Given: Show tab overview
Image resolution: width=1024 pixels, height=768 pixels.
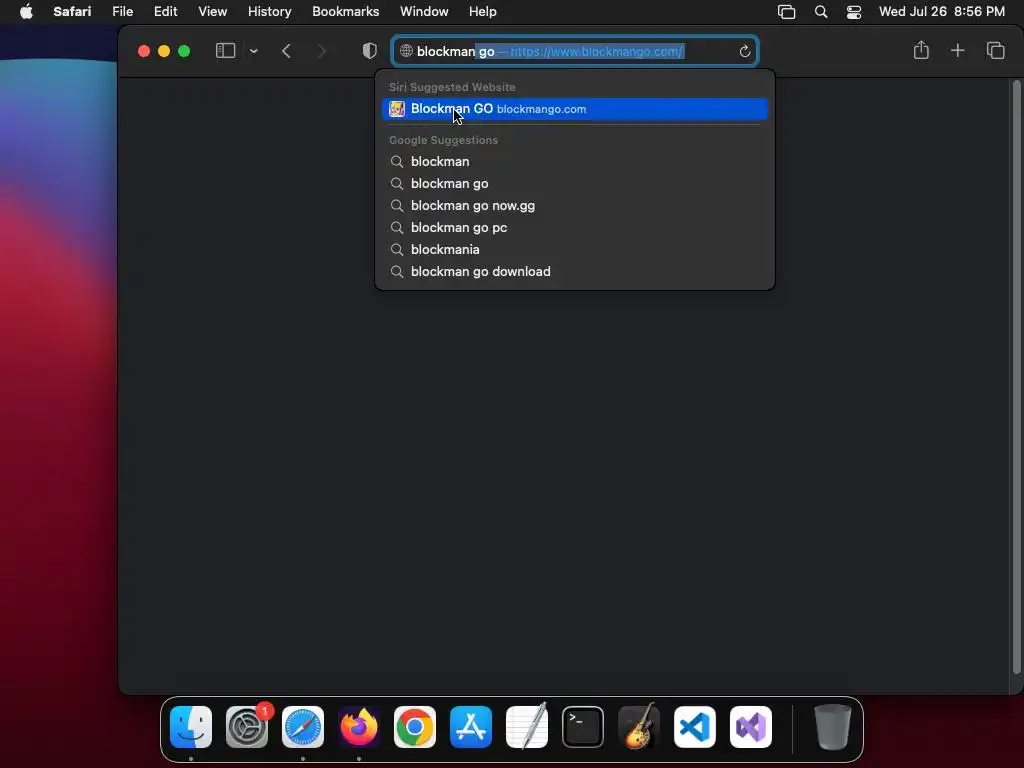Looking at the screenshot, I should tap(995, 50).
